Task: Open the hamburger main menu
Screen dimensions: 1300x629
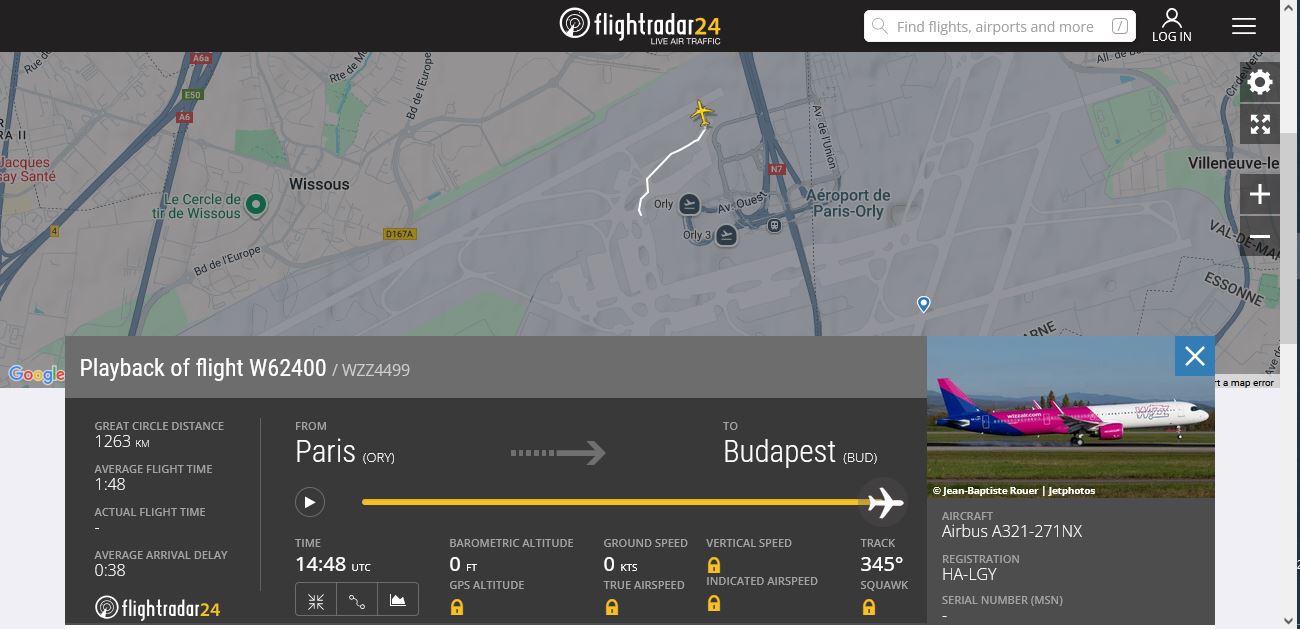Action: [x=1243, y=27]
